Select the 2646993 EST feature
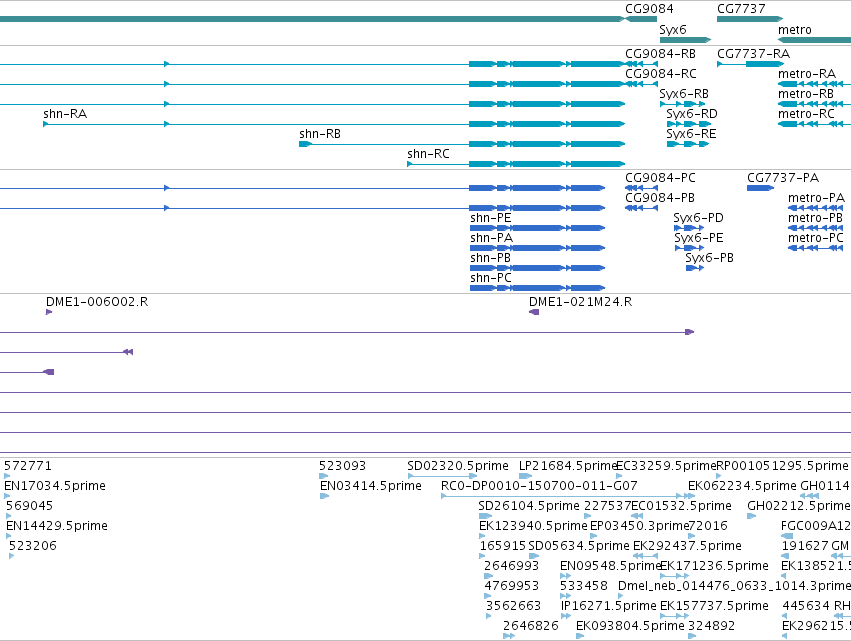This screenshot has height=641, width=851. (x=488, y=576)
